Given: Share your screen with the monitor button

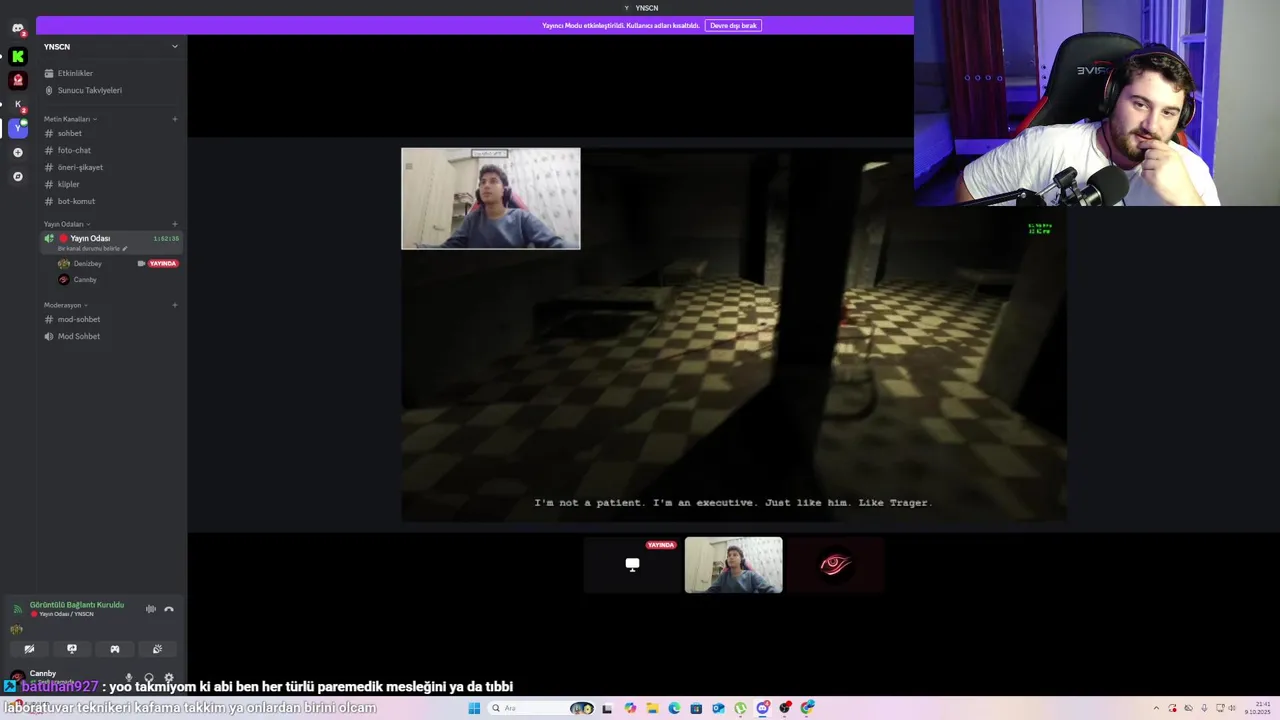Looking at the screenshot, I should click(72, 649).
